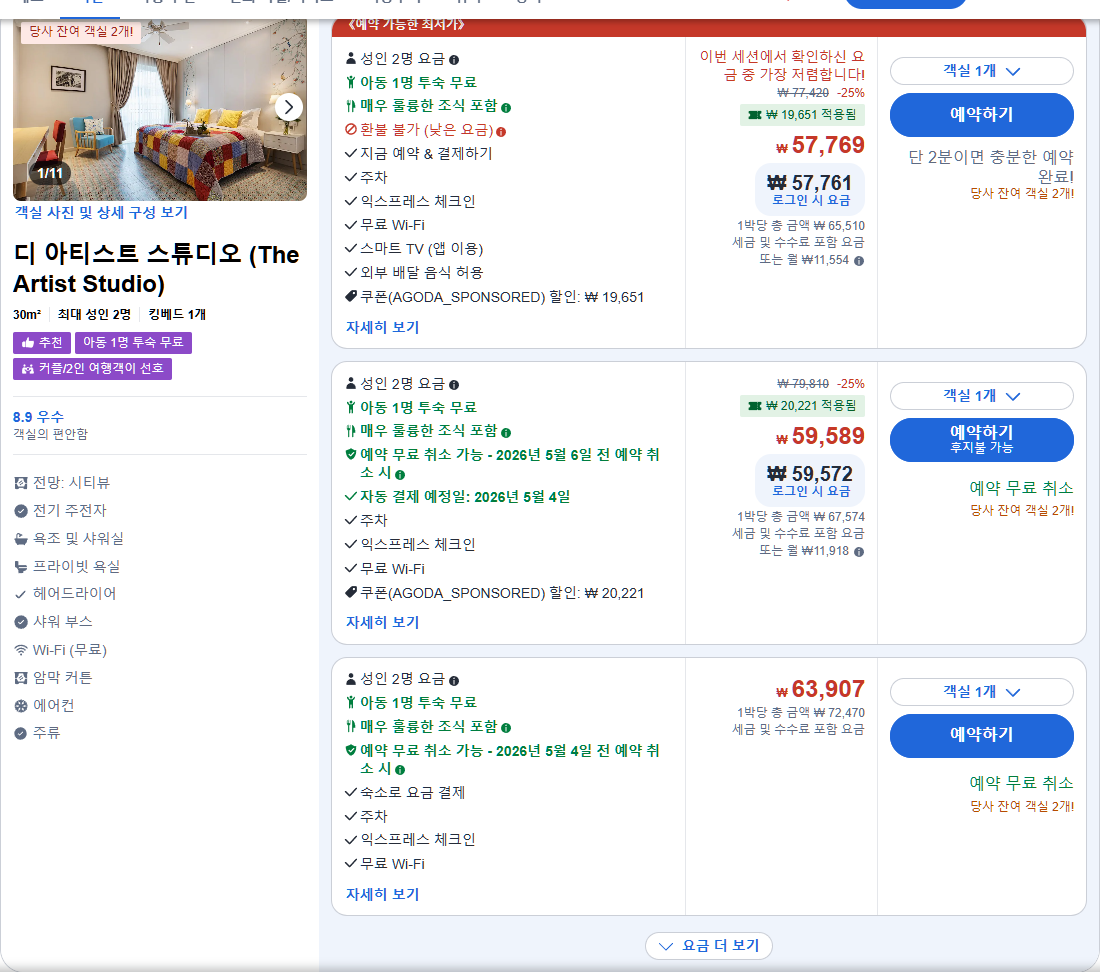
Task: Open 객실 사진 및 상세 구성 보기 link
Action: click(102, 213)
